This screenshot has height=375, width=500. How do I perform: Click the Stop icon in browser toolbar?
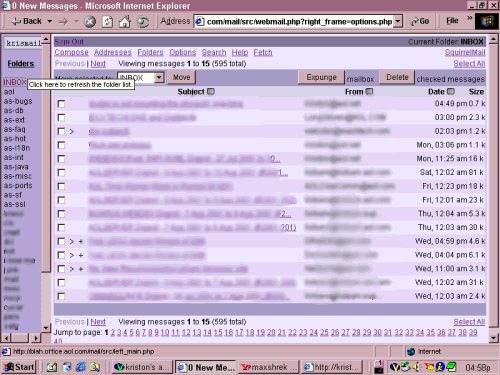pyautogui.click(x=89, y=22)
